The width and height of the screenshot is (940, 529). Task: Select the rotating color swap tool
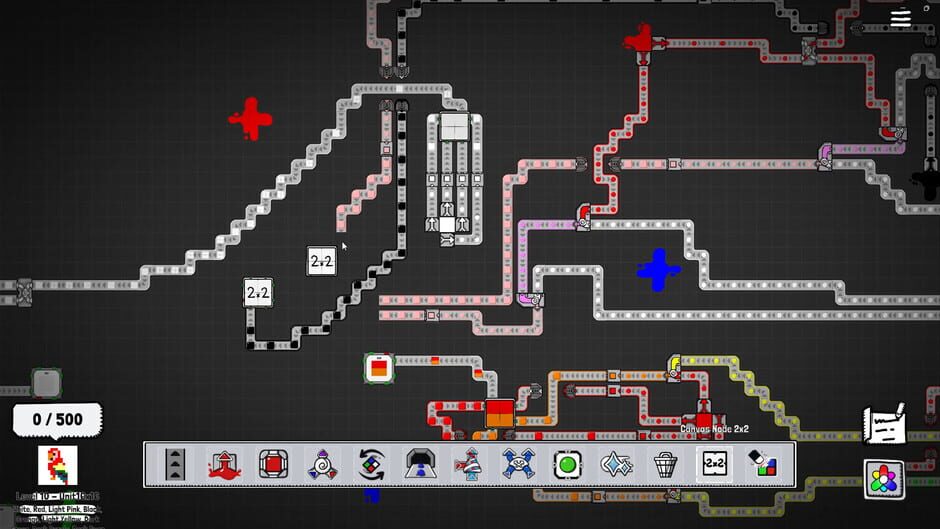(x=371, y=464)
